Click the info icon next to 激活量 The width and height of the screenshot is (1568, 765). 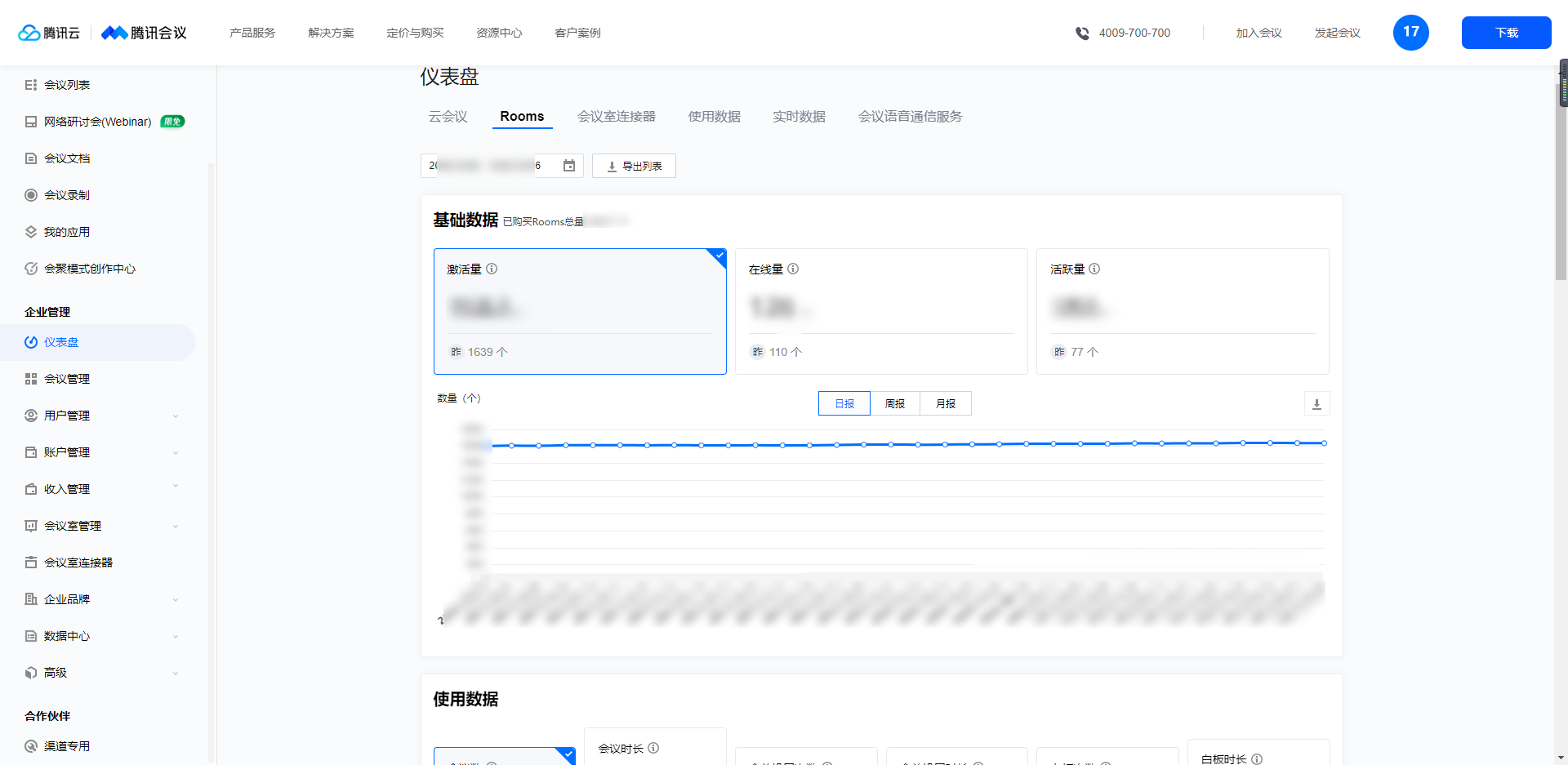492,269
